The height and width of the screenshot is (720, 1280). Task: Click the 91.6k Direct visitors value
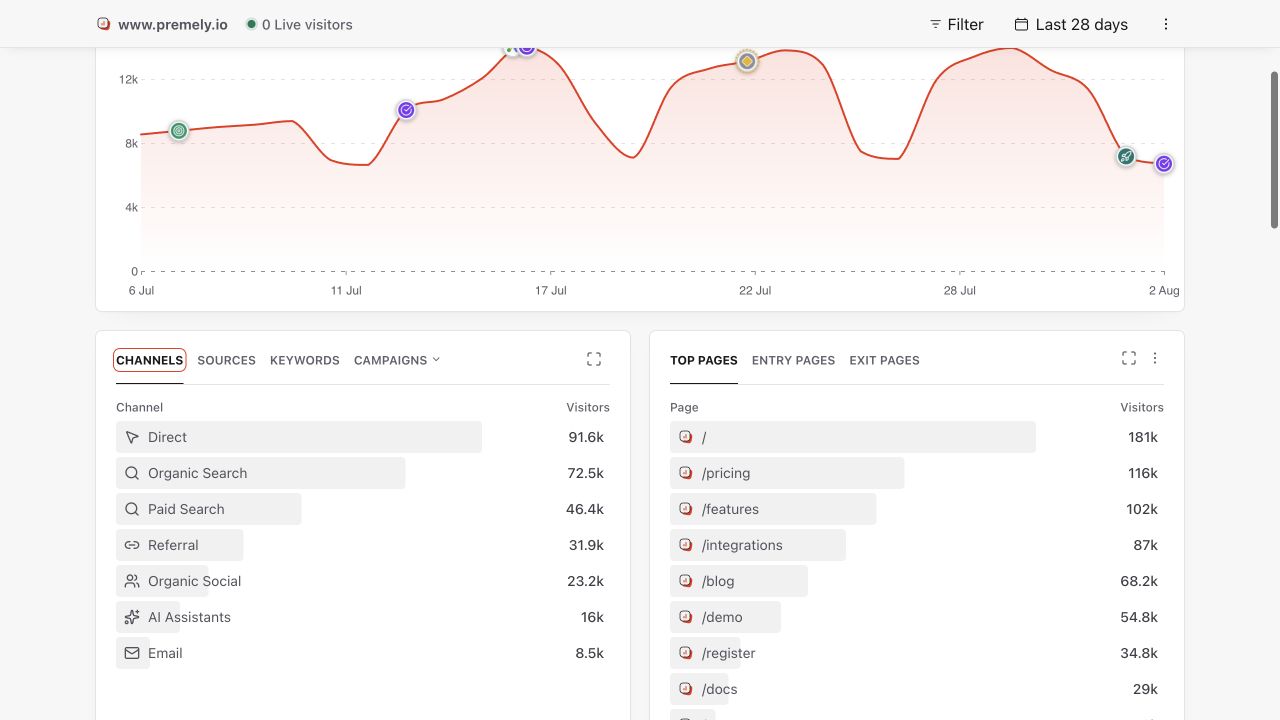coord(586,437)
